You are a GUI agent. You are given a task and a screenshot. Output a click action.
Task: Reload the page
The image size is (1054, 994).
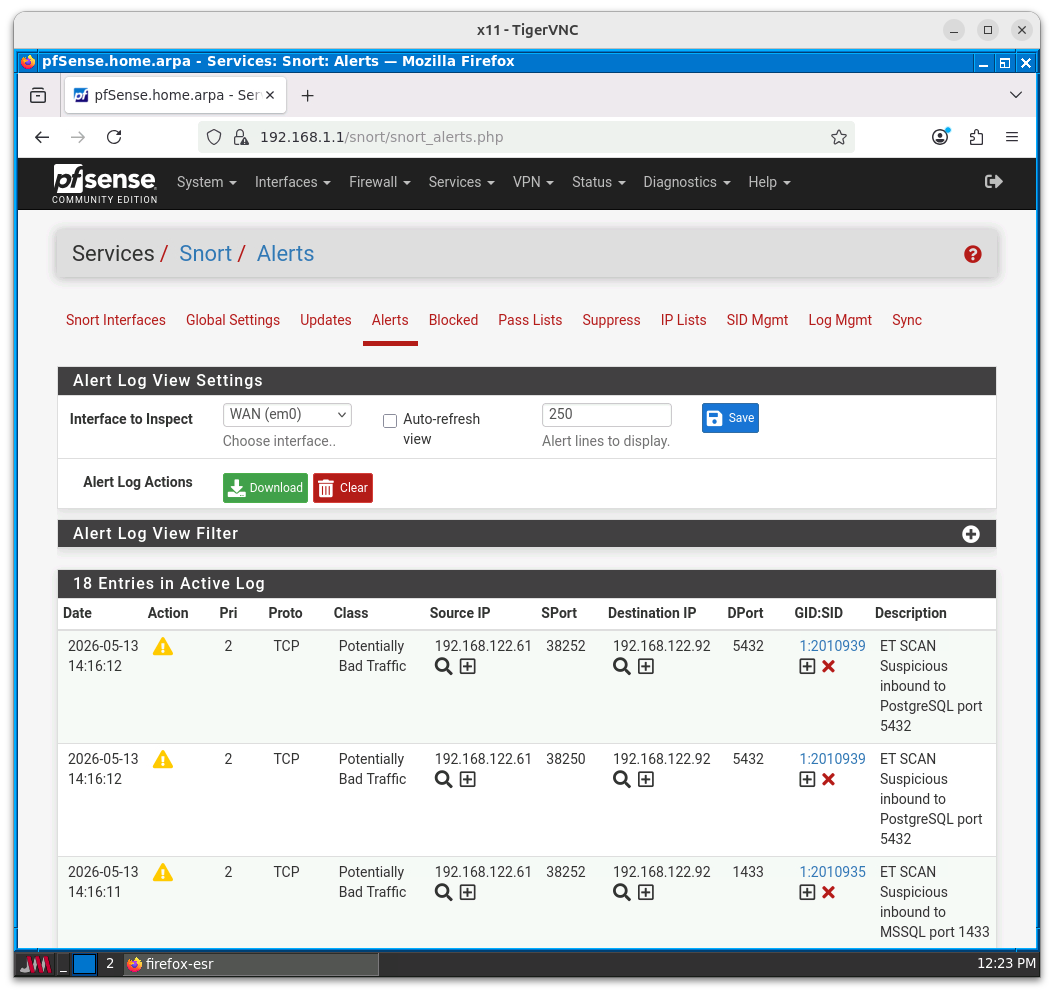tap(114, 137)
